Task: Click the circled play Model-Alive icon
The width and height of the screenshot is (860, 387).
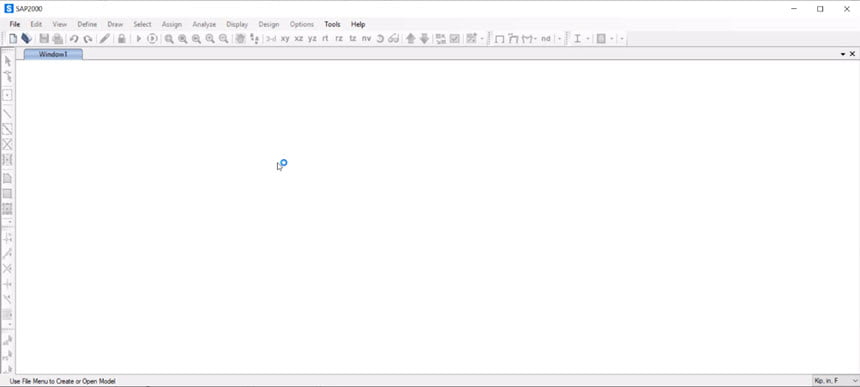Action: pyautogui.click(x=152, y=39)
